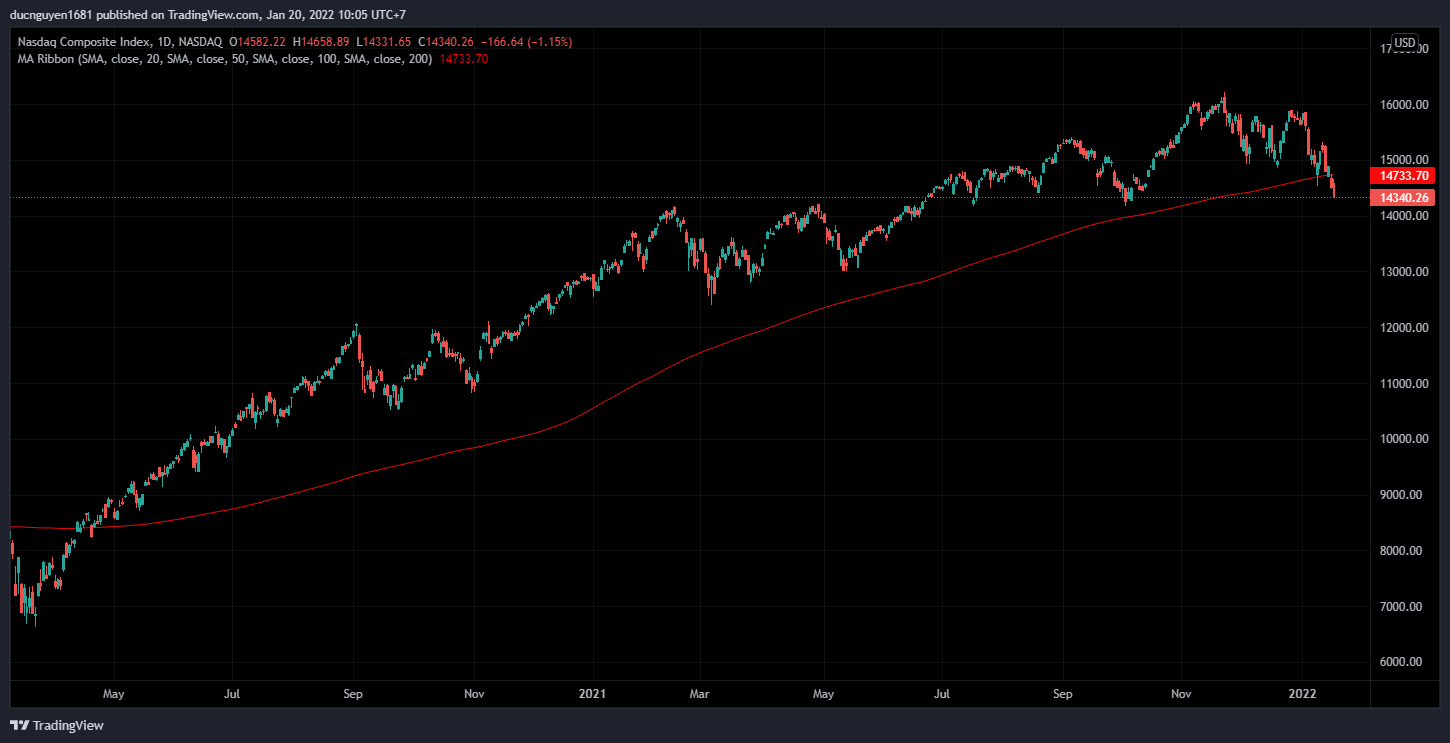Click the 2021 label on the time axis
The height and width of the screenshot is (743, 1450).
(593, 693)
